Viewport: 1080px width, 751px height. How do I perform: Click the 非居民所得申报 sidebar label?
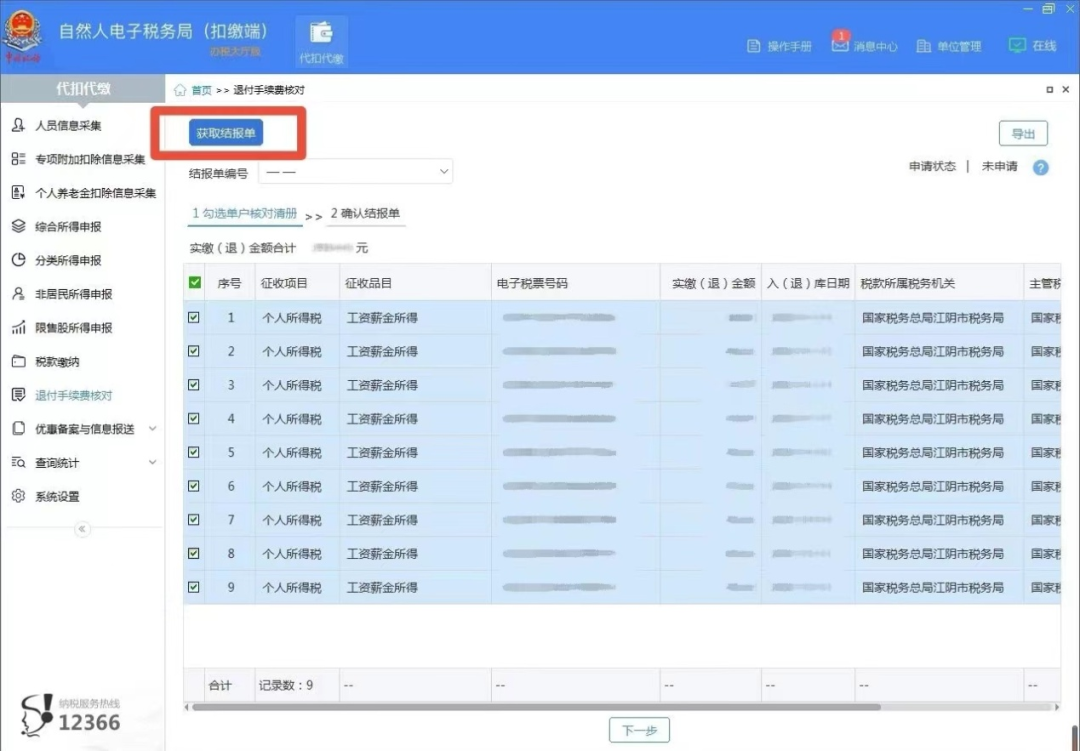coord(74,294)
